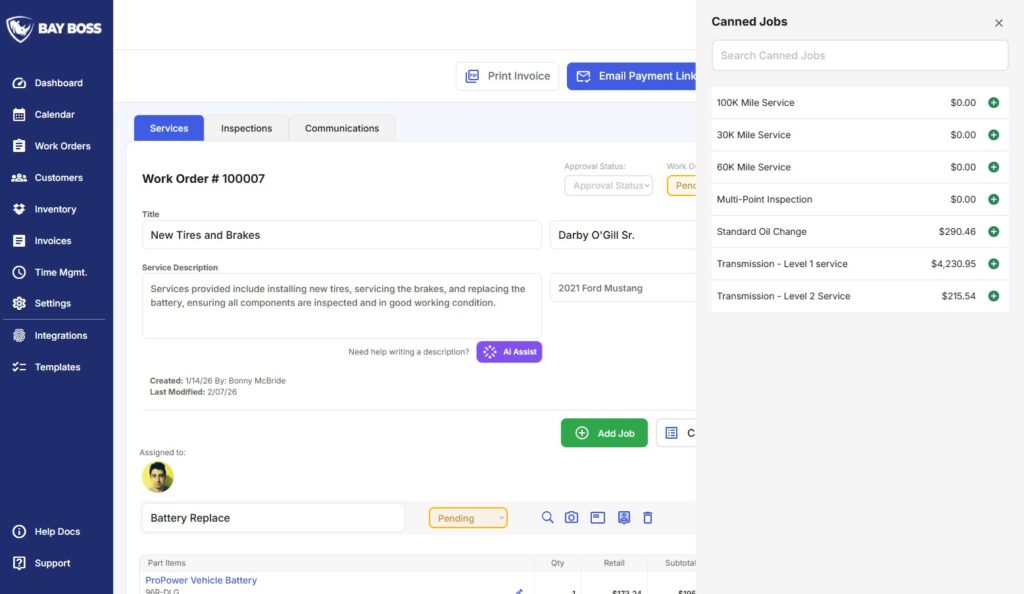Click the Search Canned Jobs field
The width and height of the screenshot is (1024, 594).
coord(859,56)
